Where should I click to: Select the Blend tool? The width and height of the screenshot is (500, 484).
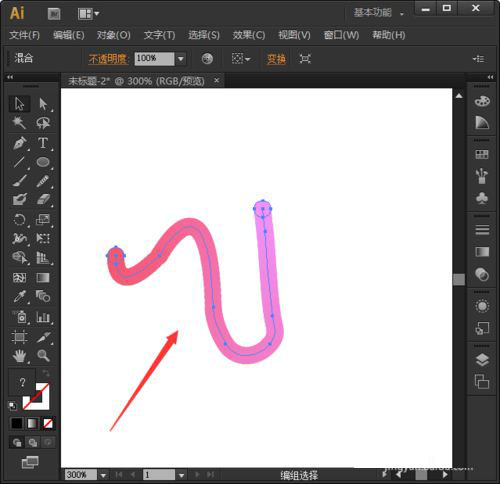coord(43,296)
